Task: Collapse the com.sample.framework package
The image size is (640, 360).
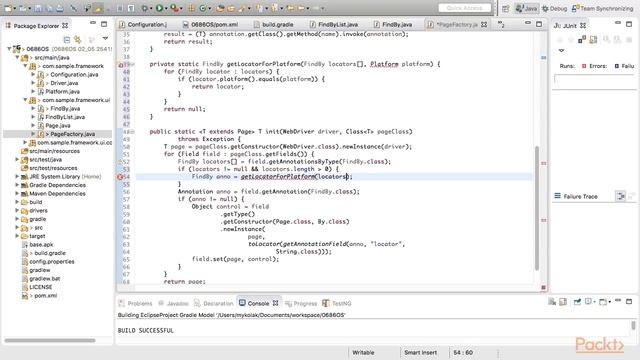Action: [25, 66]
